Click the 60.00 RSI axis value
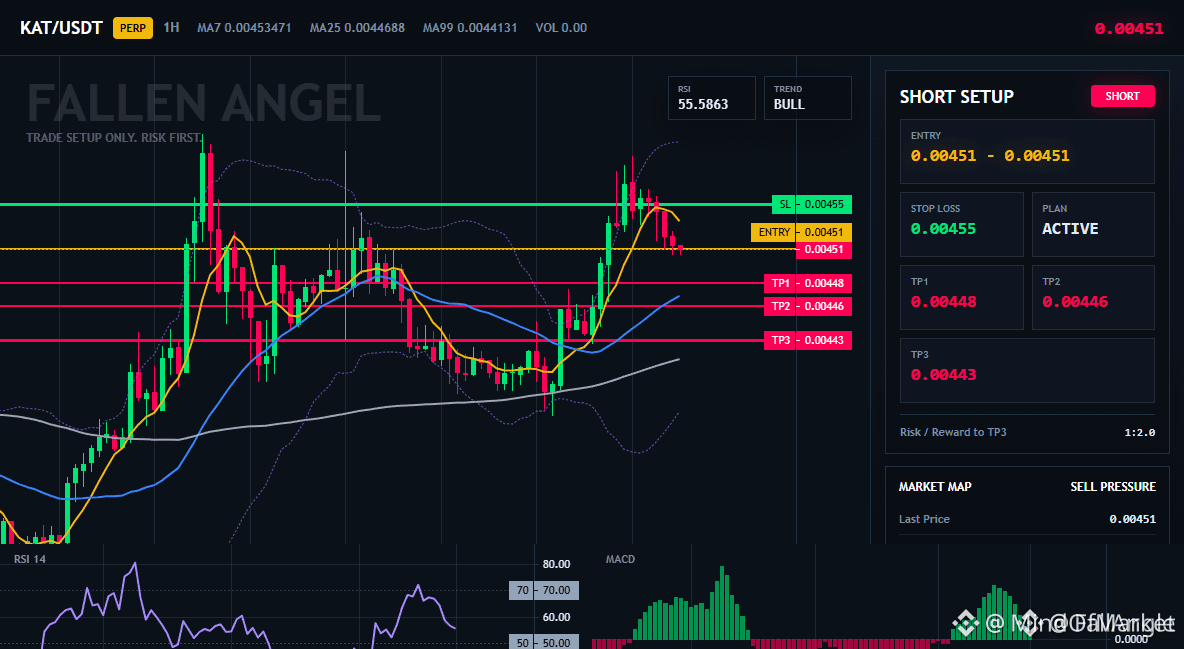Screen dimensions: 1184x649 [557, 617]
